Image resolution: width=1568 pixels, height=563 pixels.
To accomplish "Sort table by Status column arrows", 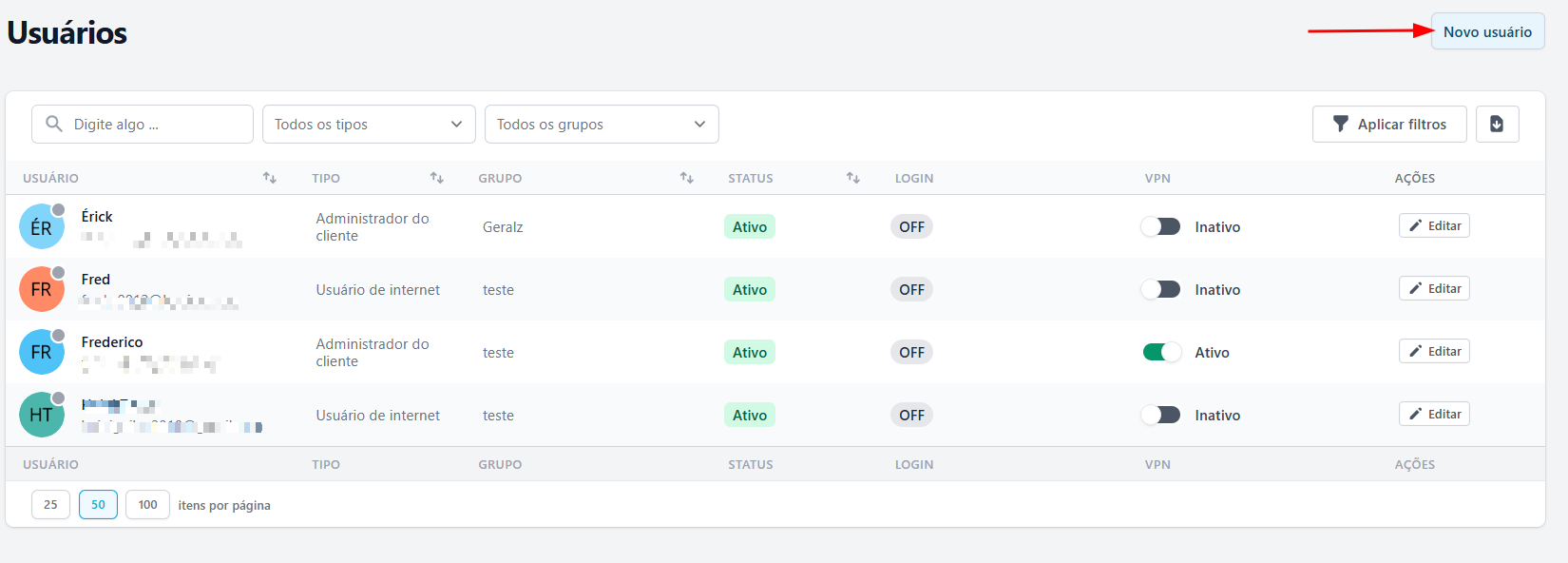I will 853,178.
